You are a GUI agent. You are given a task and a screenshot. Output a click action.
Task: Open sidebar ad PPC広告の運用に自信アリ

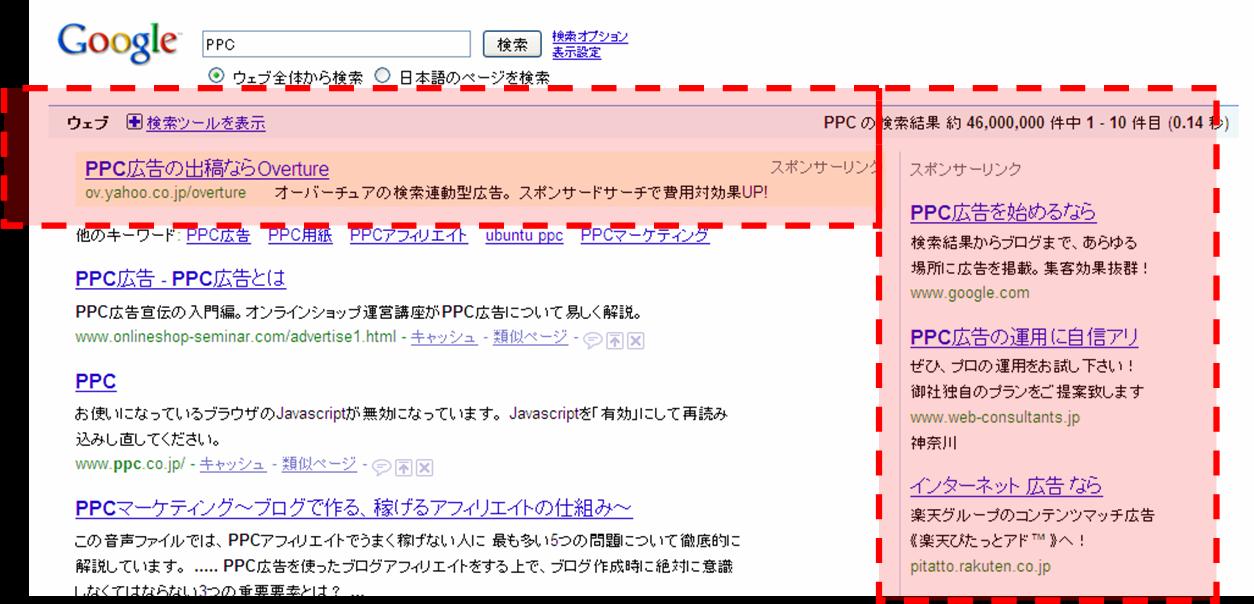click(1024, 337)
